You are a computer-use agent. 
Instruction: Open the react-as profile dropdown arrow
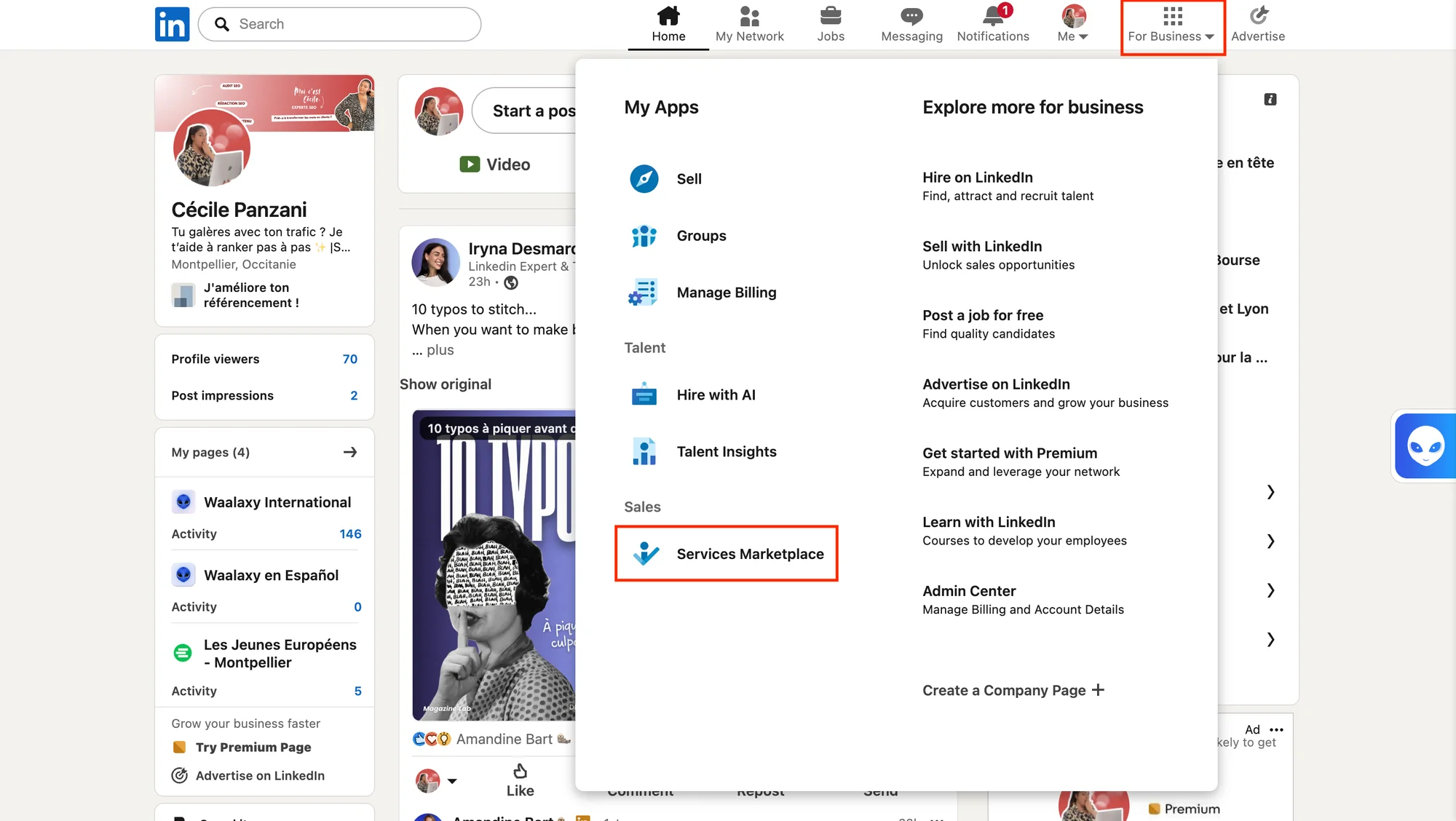coord(452,781)
